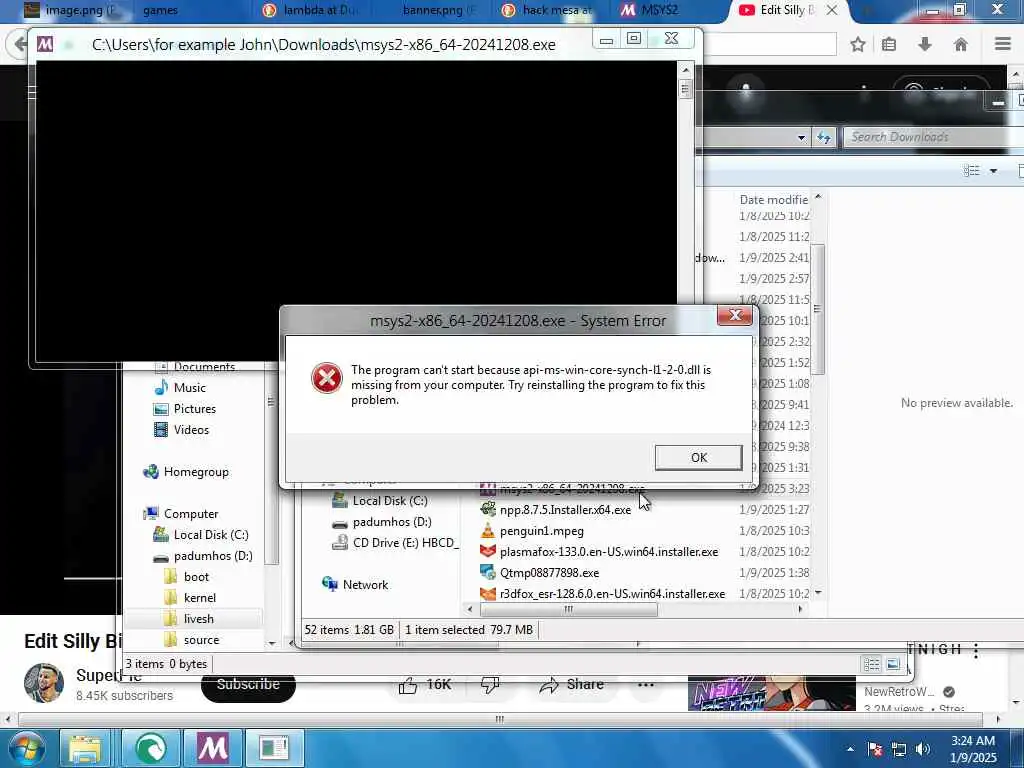Image resolution: width=1024 pixels, height=768 pixels.
Task: Close the System Error dialog with red X
Action: pos(735,315)
